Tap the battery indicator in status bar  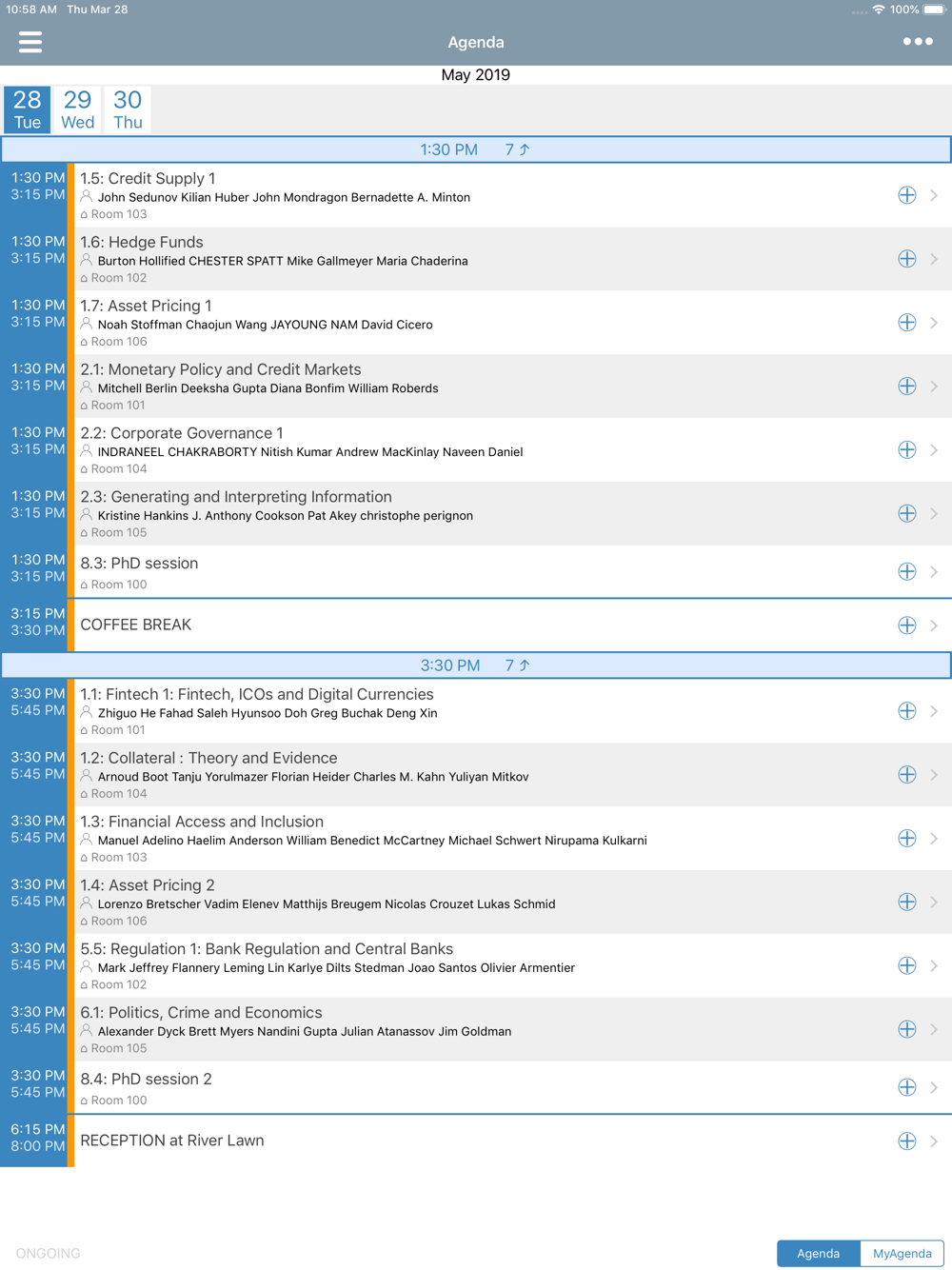(935, 10)
